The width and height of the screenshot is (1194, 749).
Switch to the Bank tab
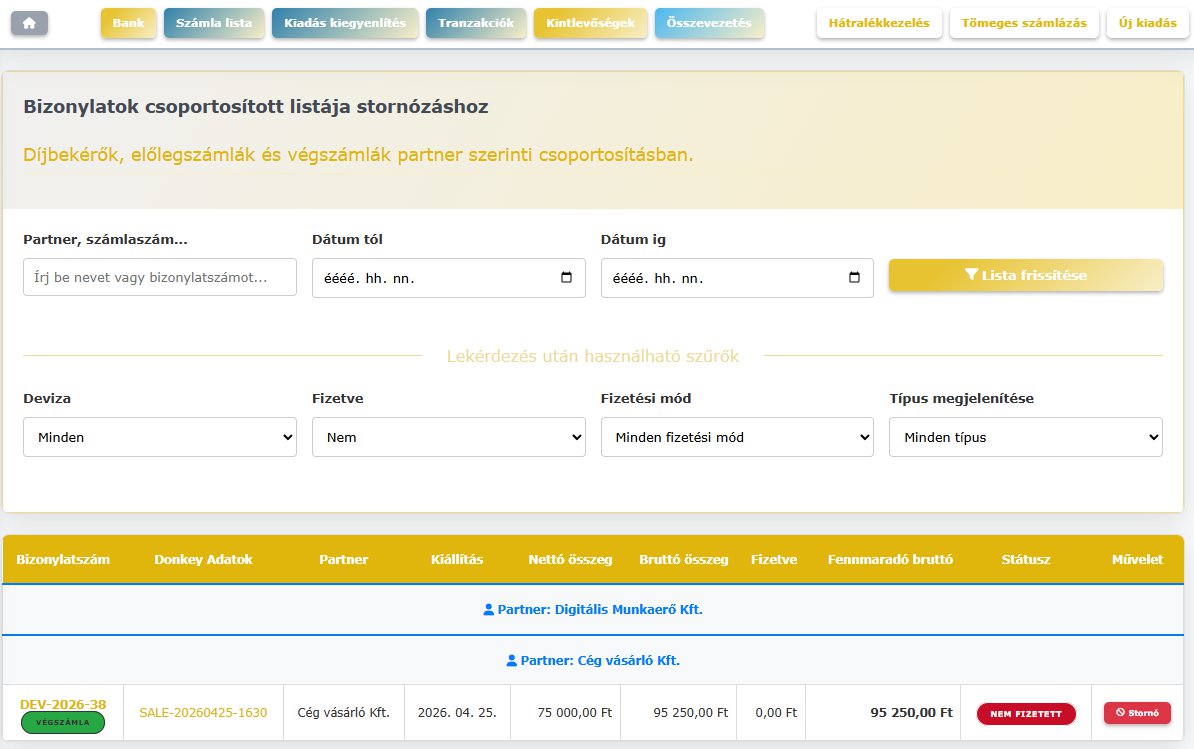[x=129, y=23]
